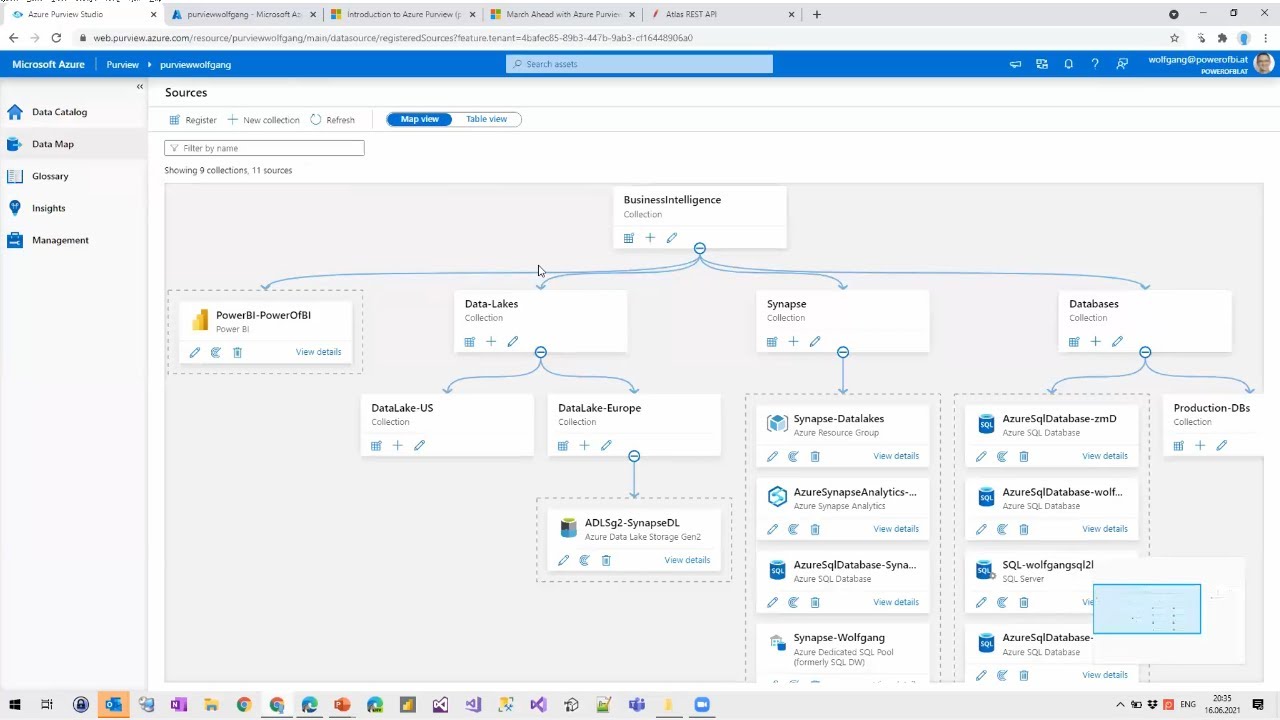This screenshot has width=1280, height=720.
Task: Open Azure notifications bell
Action: click(1068, 64)
